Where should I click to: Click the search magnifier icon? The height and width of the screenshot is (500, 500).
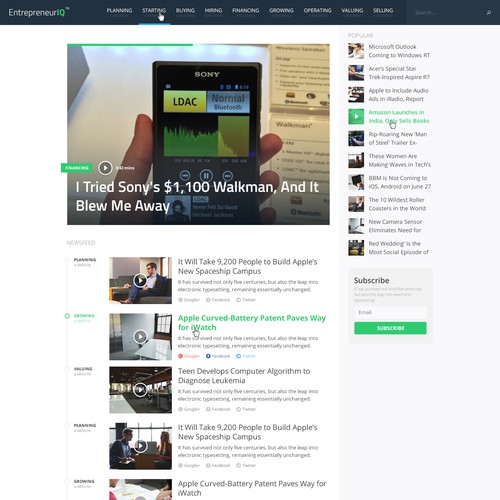click(489, 13)
